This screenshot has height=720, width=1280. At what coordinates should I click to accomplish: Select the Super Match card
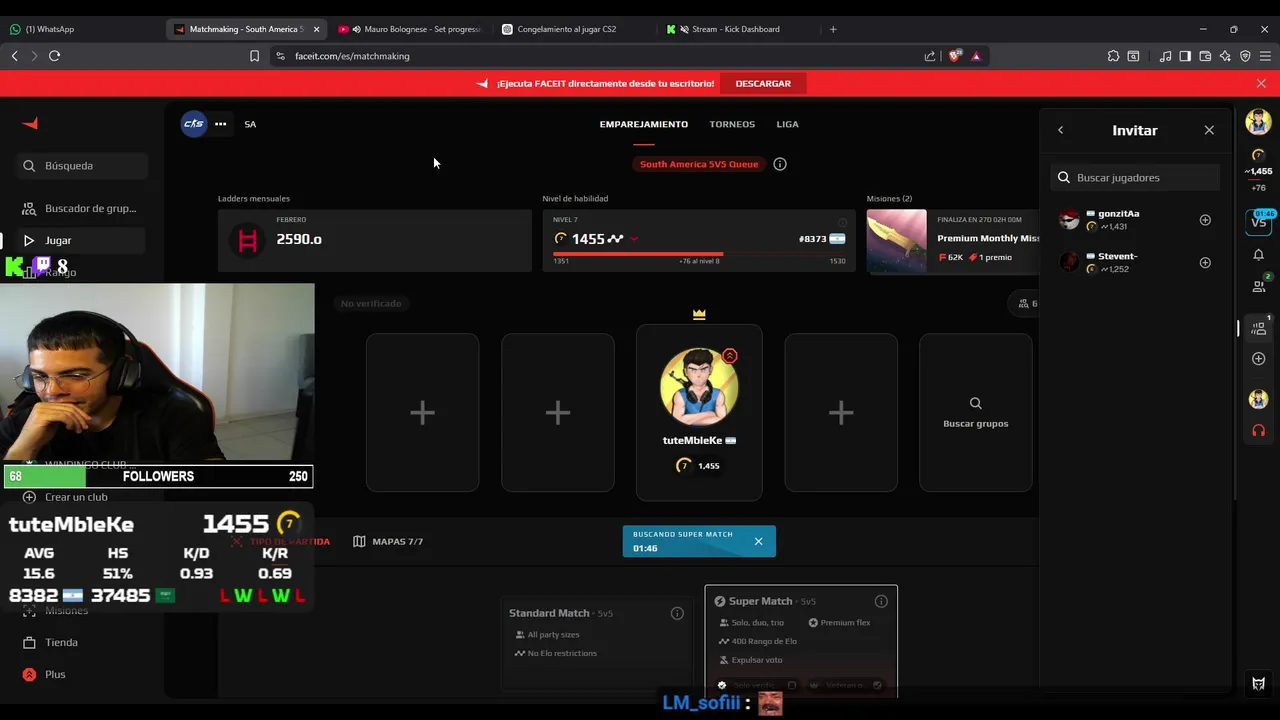801,640
